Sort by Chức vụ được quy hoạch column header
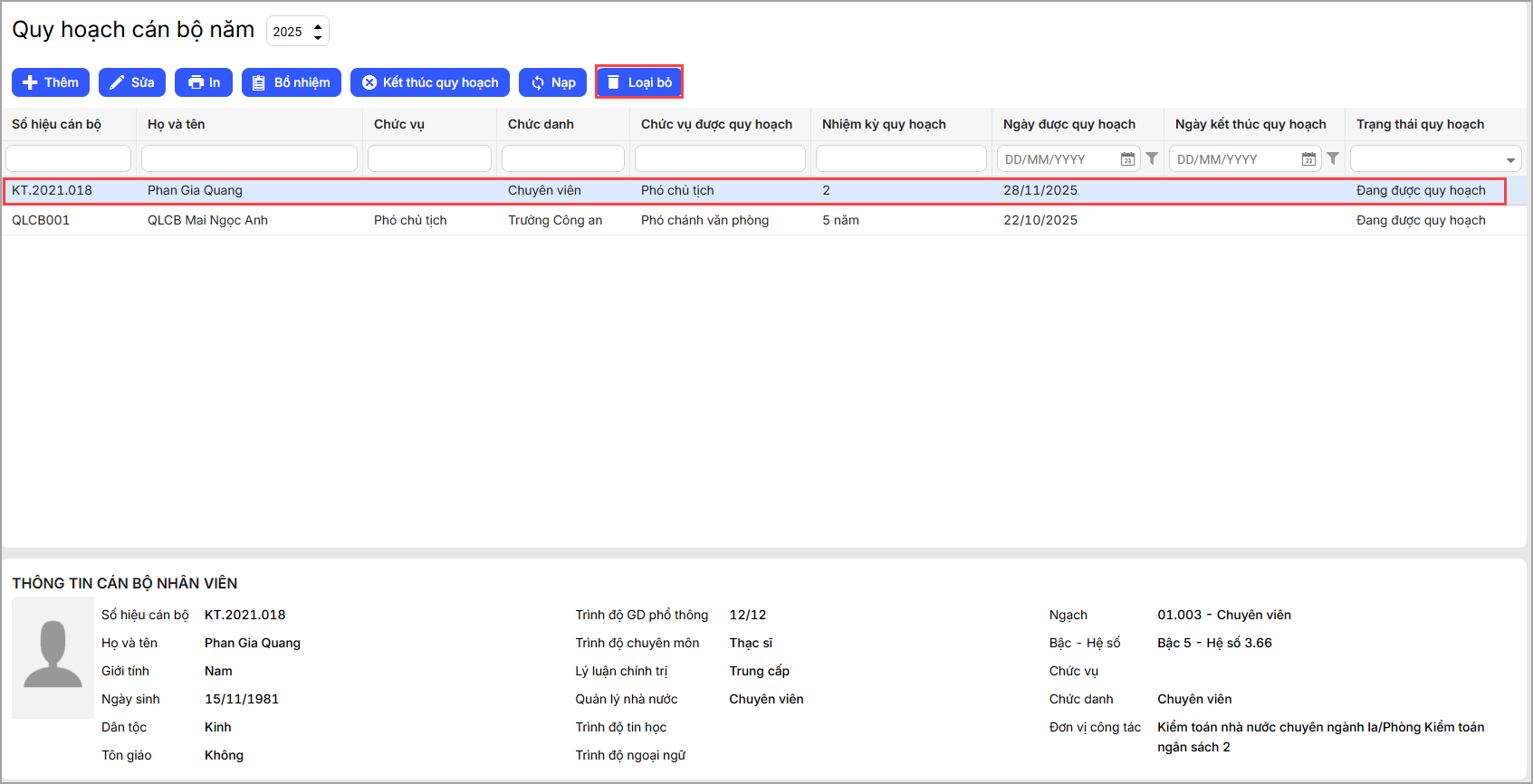This screenshot has width=1533, height=784. coord(716,124)
